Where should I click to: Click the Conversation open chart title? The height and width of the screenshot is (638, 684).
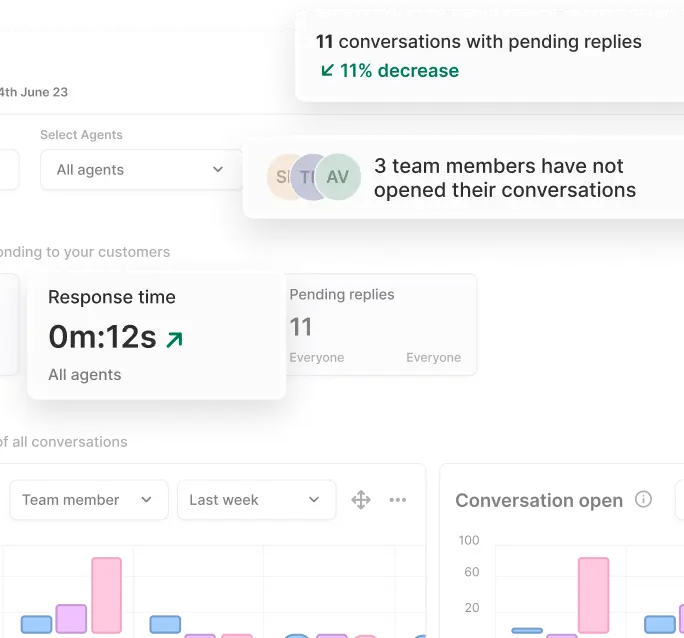coord(539,500)
